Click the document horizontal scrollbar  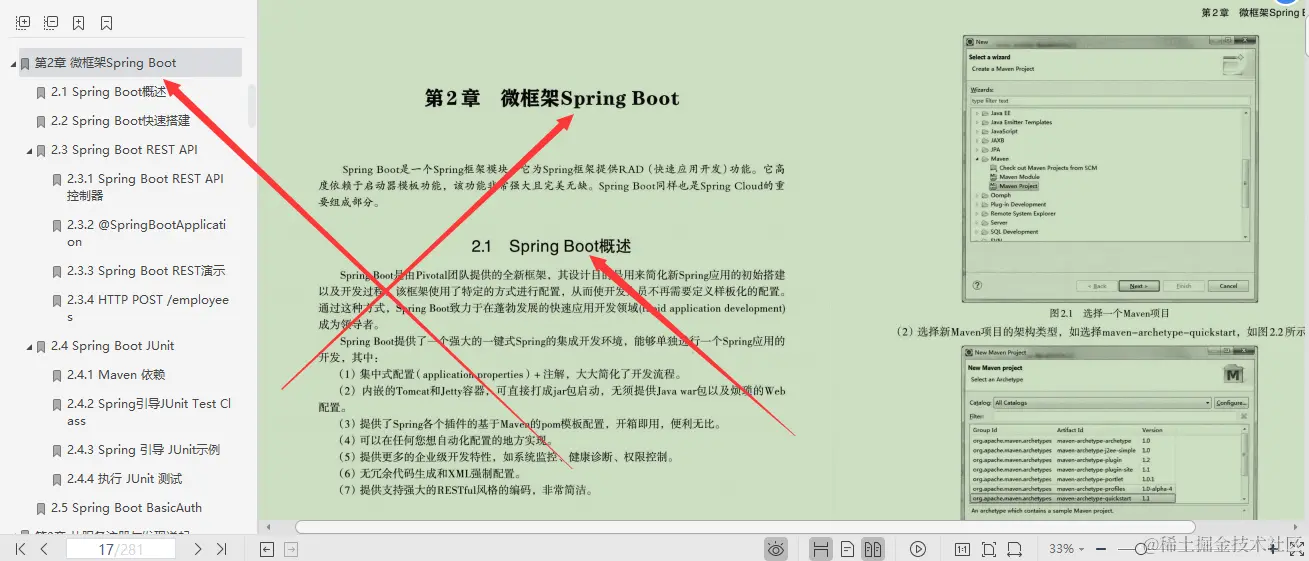[745, 527]
